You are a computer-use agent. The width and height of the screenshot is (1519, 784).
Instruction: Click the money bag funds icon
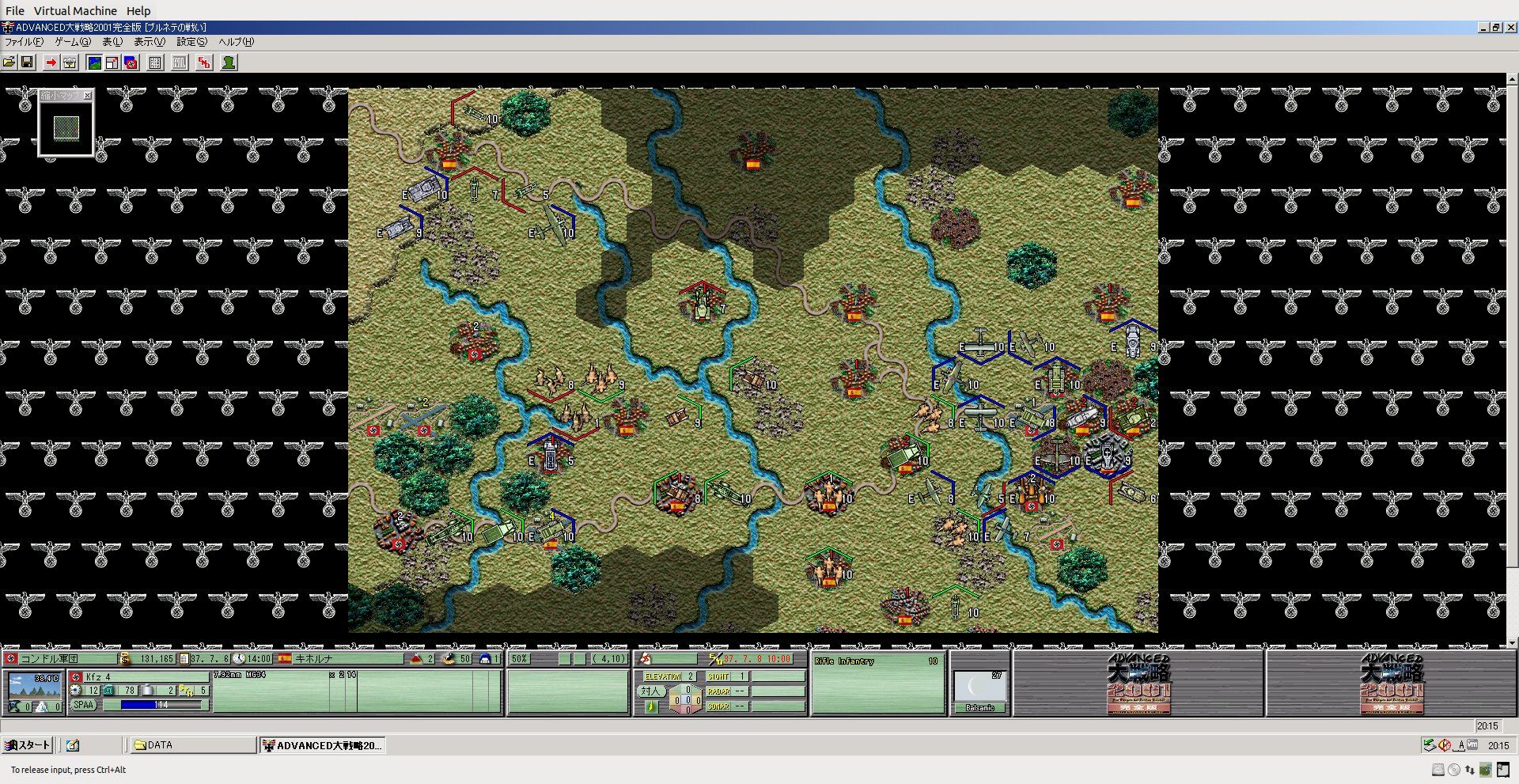pos(125,658)
